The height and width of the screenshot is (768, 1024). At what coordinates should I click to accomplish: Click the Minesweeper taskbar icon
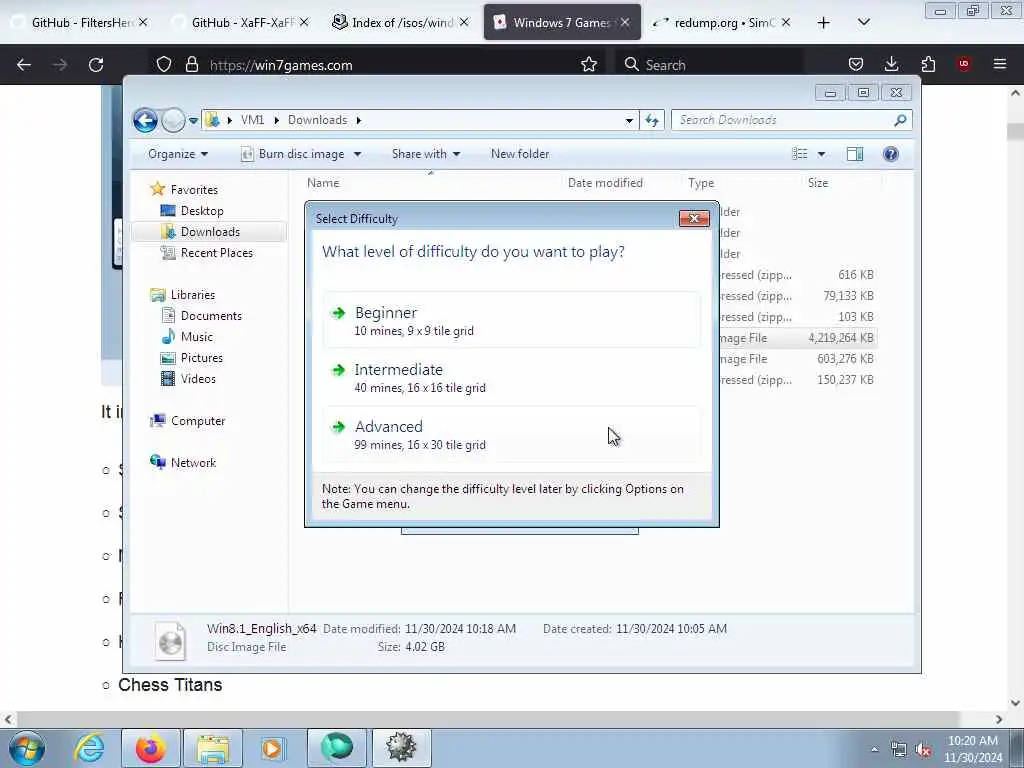[x=401, y=748]
